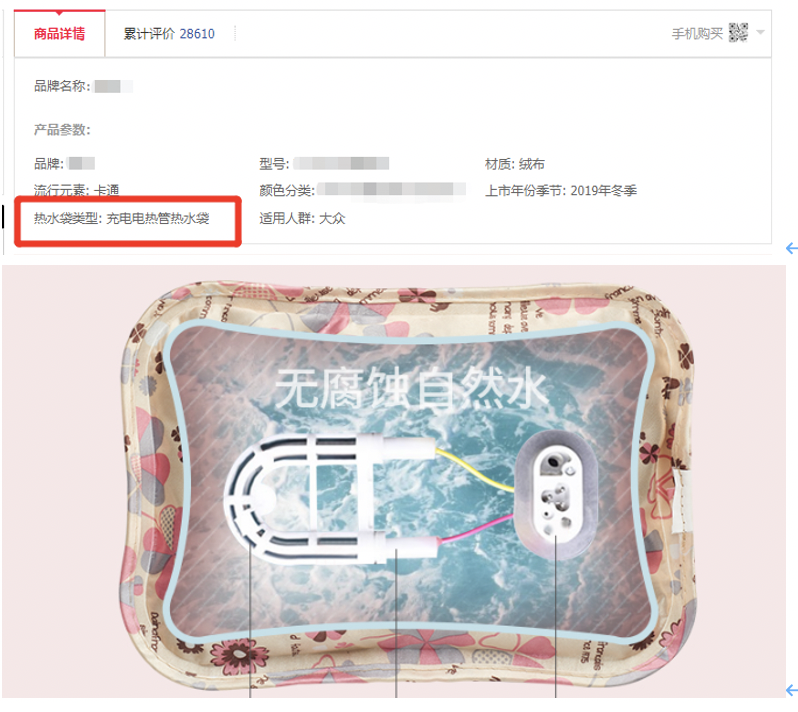Click the blurred 型号 value
Viewport: 798px width, 712px height.
(x=341, y=163)
